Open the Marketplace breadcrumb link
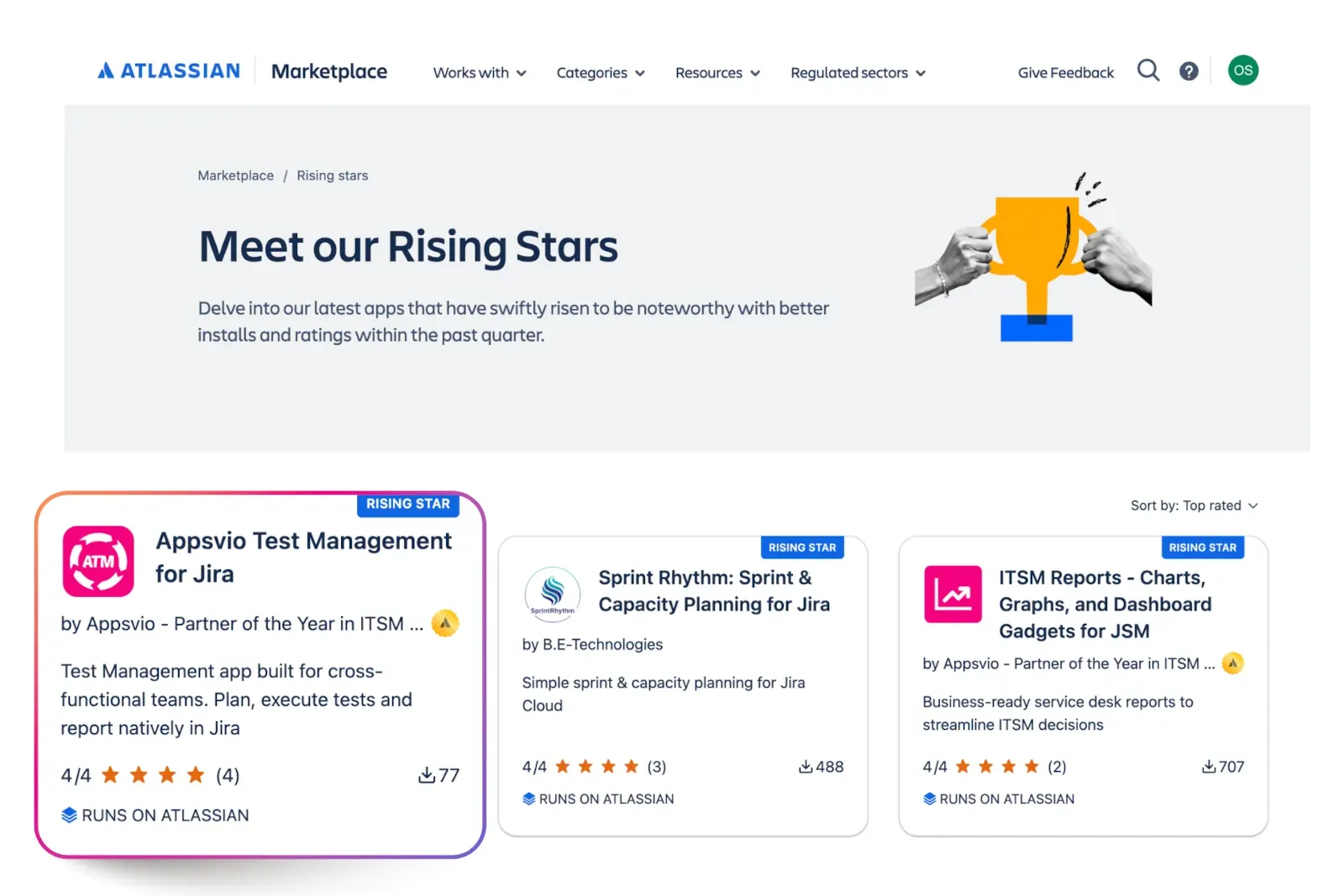This screenshot has height=896, width=1344. click(x=235, y=175)
